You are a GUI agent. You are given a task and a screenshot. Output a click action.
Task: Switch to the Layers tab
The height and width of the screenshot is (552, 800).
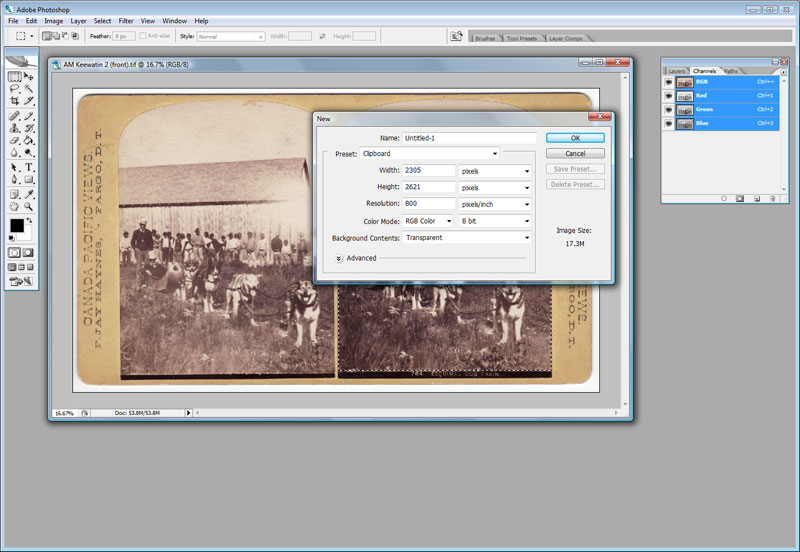[x=677, y=71]
